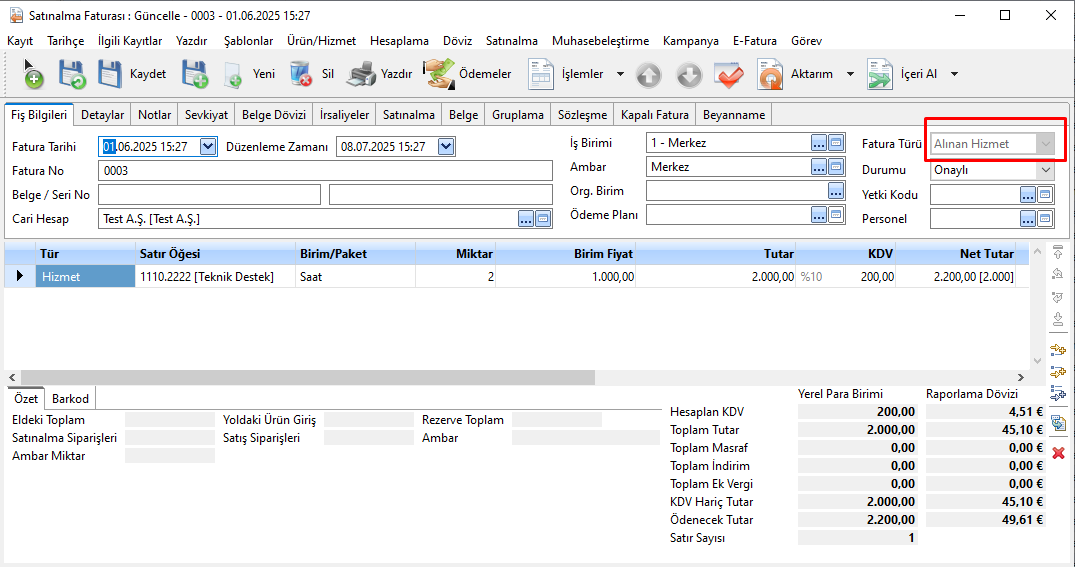The height and width of the screenshot is (567, 1075).
Task: Click the red X delete-row icon
Action: pyautogui.click(x=1058, y=453)
